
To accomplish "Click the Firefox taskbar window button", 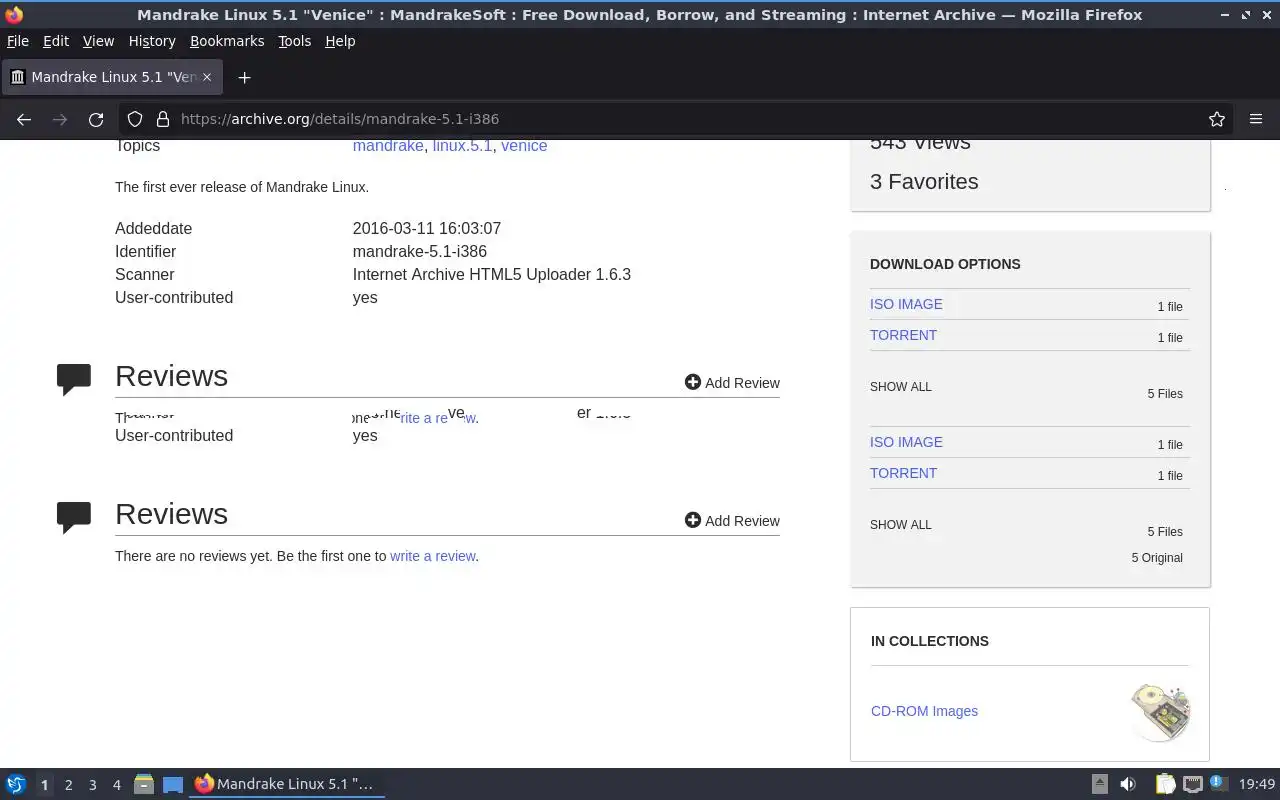I will [287, 784].
